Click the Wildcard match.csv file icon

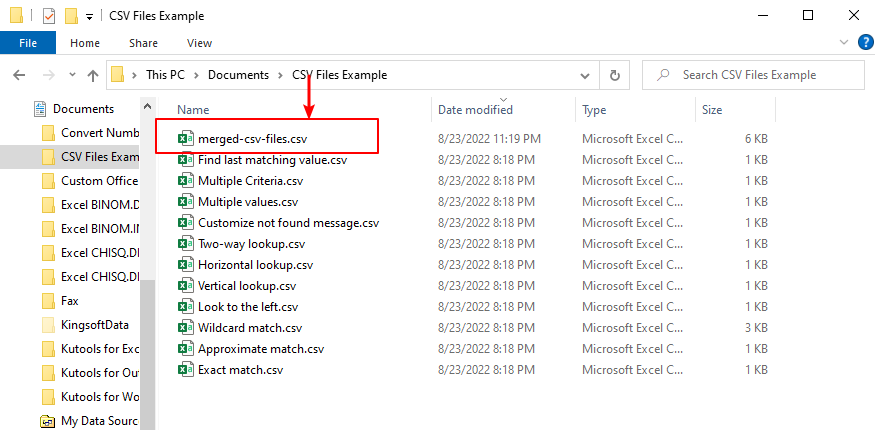tap(185, 327)
